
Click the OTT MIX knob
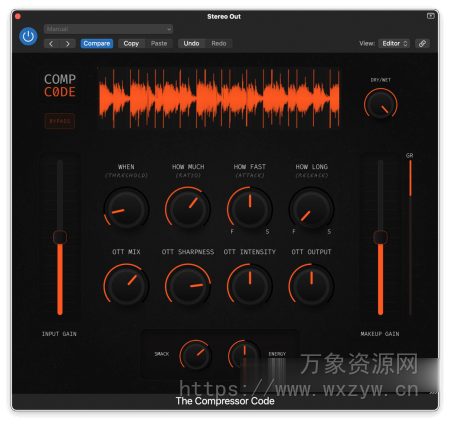coord(126,286)
